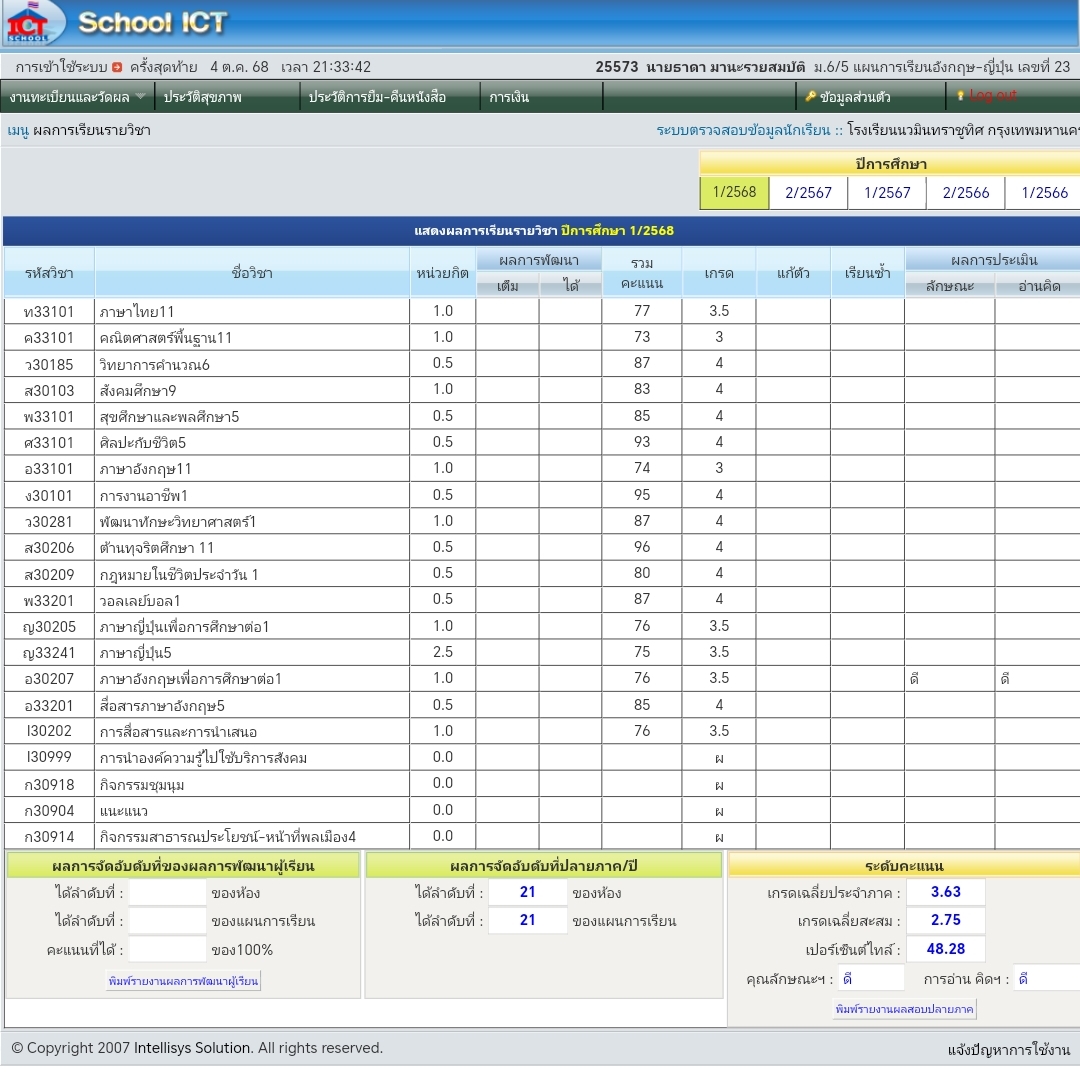Click the key icon next to ข้อมูลส่วนตัว
1080x1077 pixels.
coord(811,97)
